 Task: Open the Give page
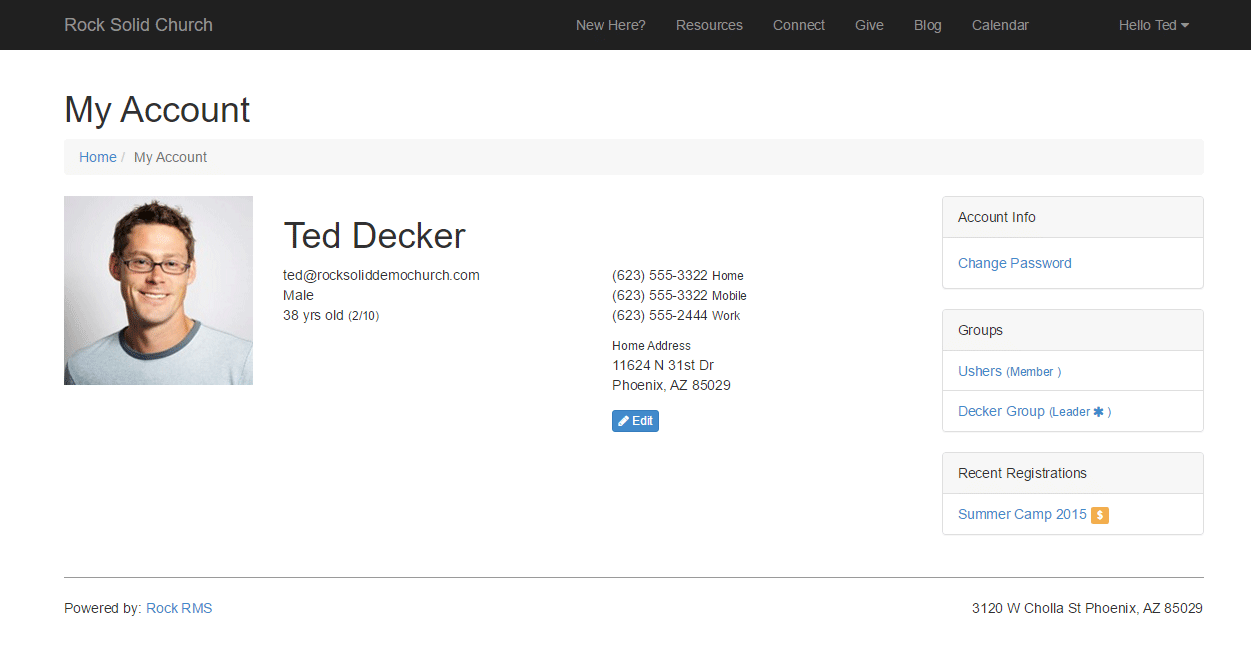(869, 25)
